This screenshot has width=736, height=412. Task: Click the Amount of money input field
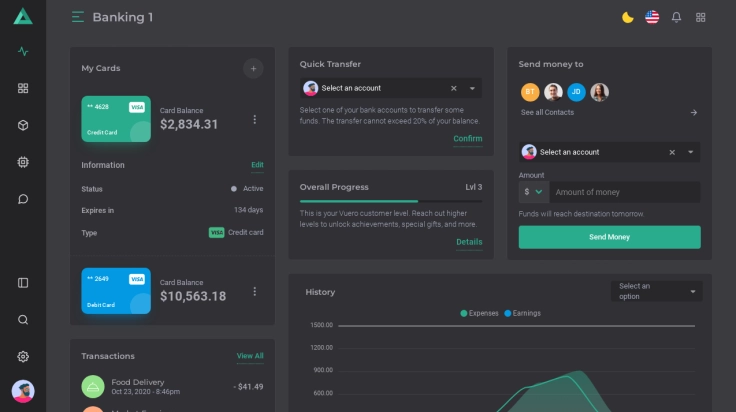(624, 192)
